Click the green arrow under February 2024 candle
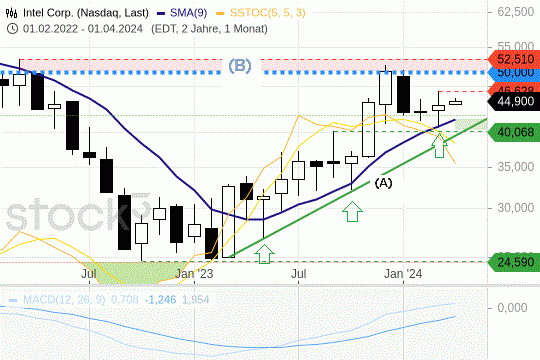This screenshot has height=360, width=540. (439, 145)
